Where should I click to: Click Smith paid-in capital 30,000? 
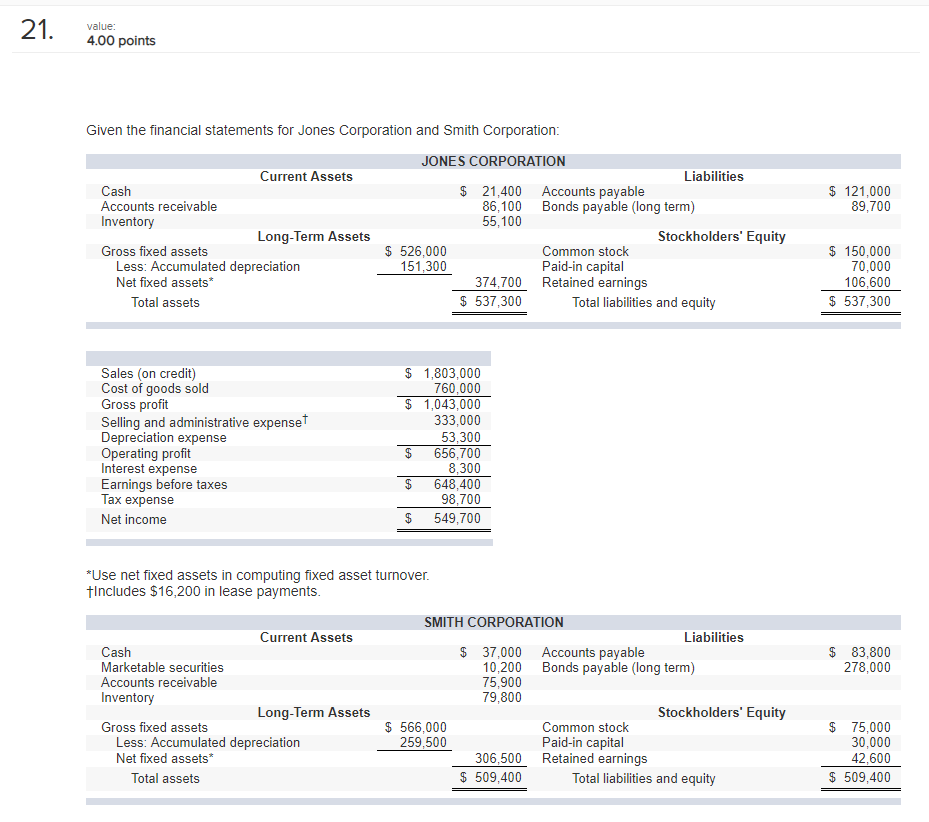pyautogui.click(x=871, y=743)
